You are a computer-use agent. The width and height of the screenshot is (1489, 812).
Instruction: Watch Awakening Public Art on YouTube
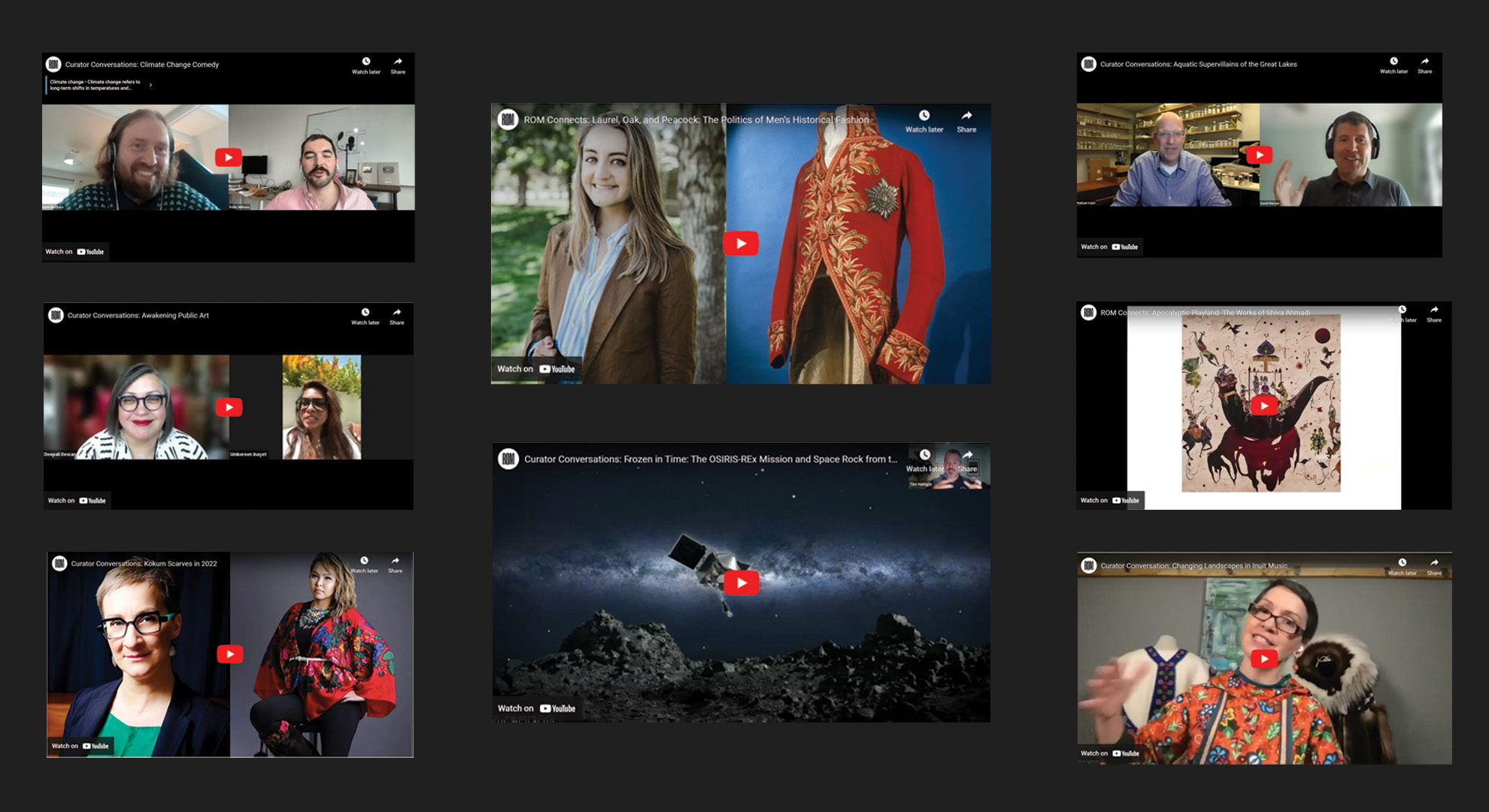(77, 501)
